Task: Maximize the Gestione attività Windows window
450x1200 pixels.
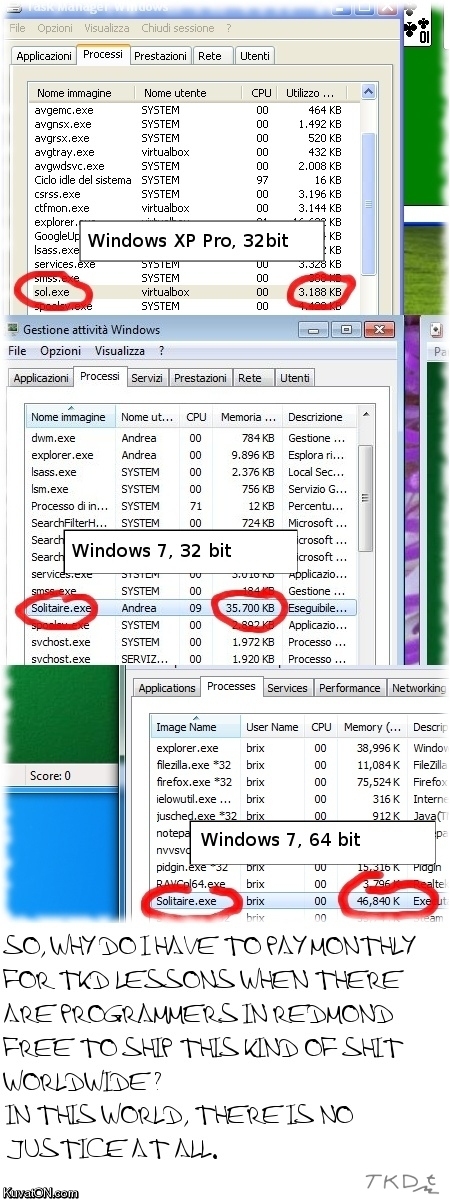Action: click(x=346, y=329)
